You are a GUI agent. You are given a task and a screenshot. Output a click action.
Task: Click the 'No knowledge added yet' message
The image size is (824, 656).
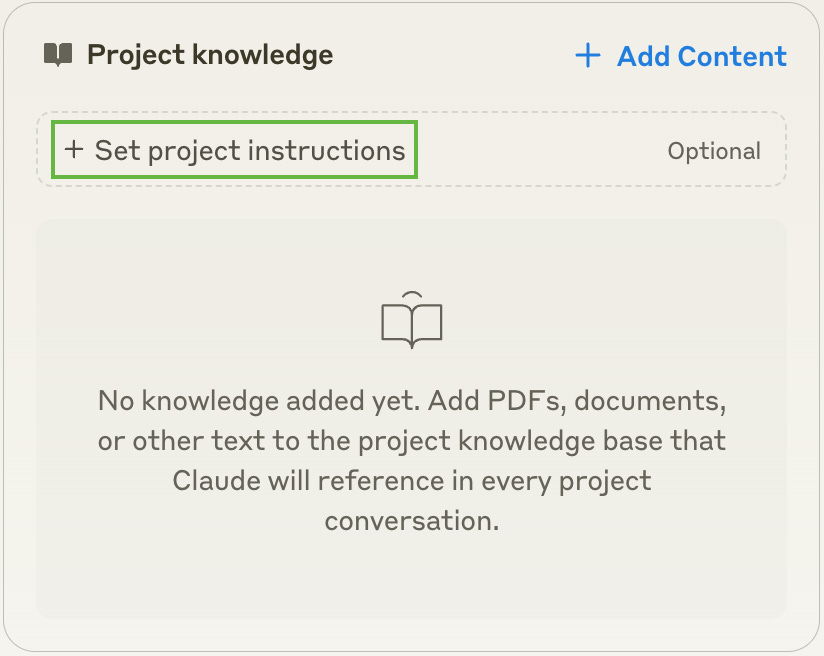click(259, 401)
